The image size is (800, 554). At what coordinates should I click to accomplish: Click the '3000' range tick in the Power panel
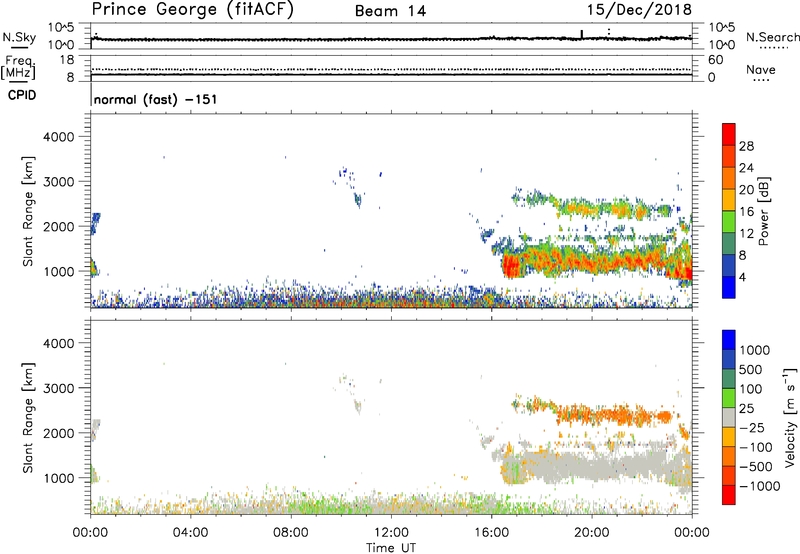[58, 182]
